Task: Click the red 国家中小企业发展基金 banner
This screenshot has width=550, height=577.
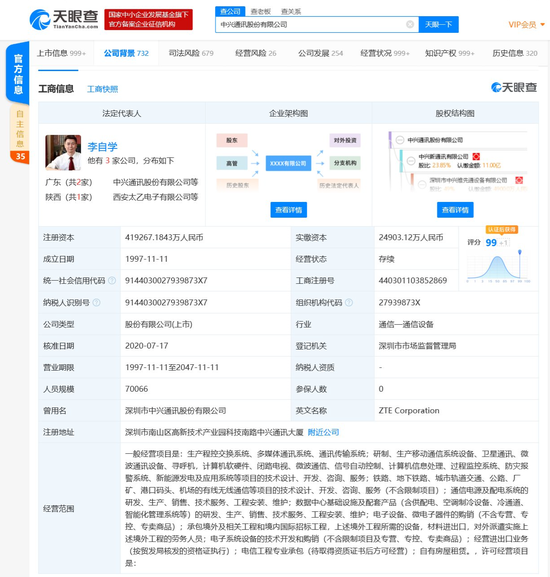Action: [148, 20]
